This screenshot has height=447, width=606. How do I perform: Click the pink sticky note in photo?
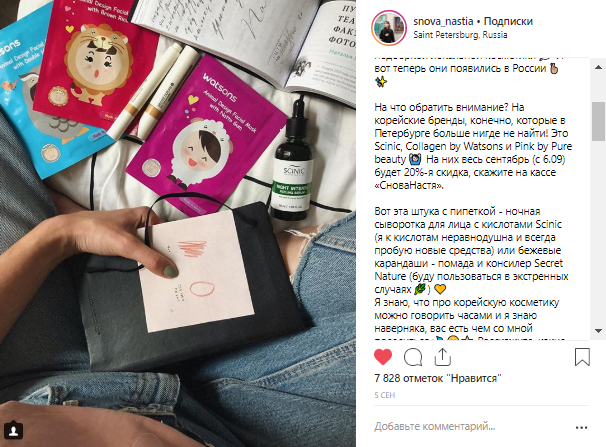(x=195, y=270)
